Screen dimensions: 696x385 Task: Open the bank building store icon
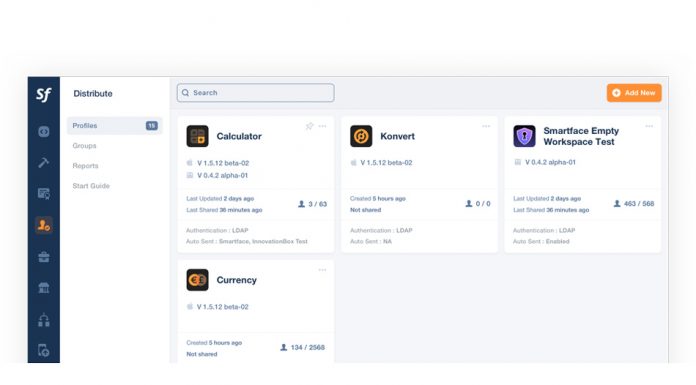(x=44, y=288)
